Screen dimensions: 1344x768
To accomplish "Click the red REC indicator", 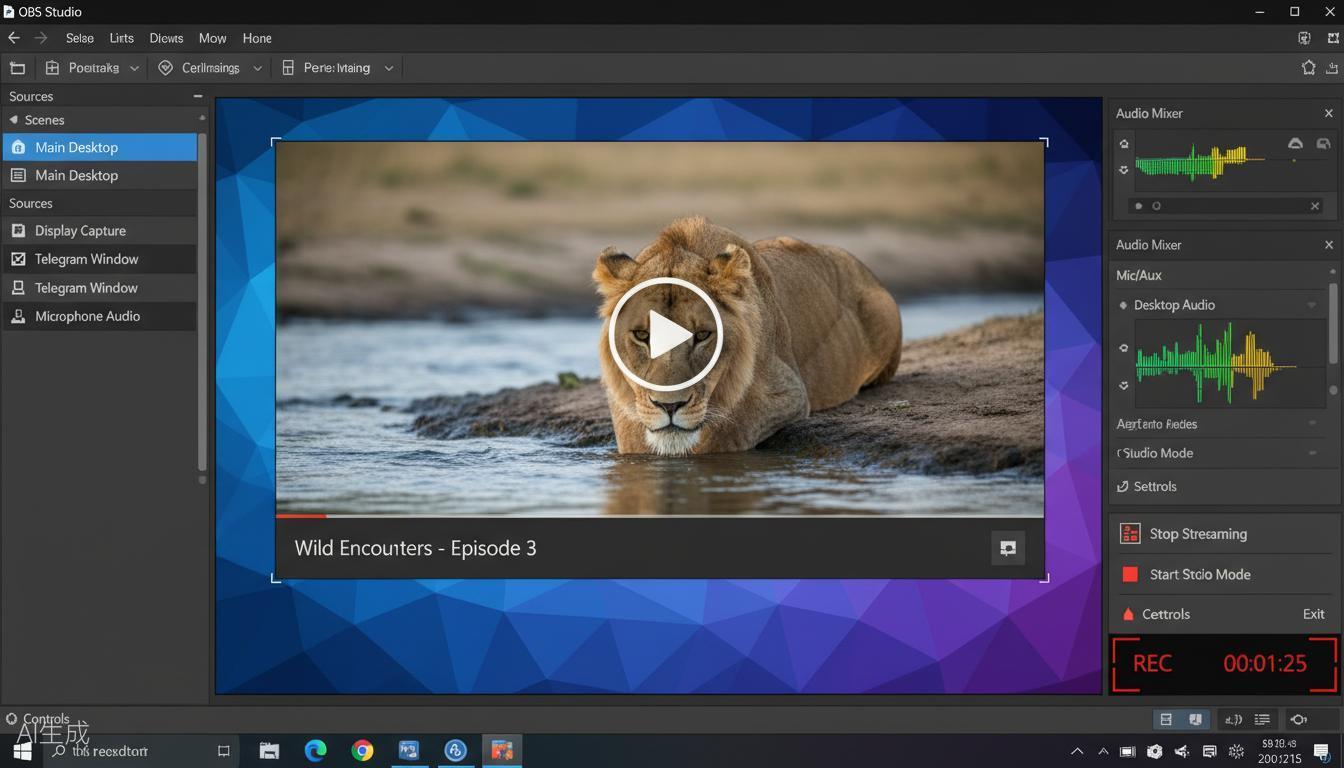I will click(x=1152, y=664).
